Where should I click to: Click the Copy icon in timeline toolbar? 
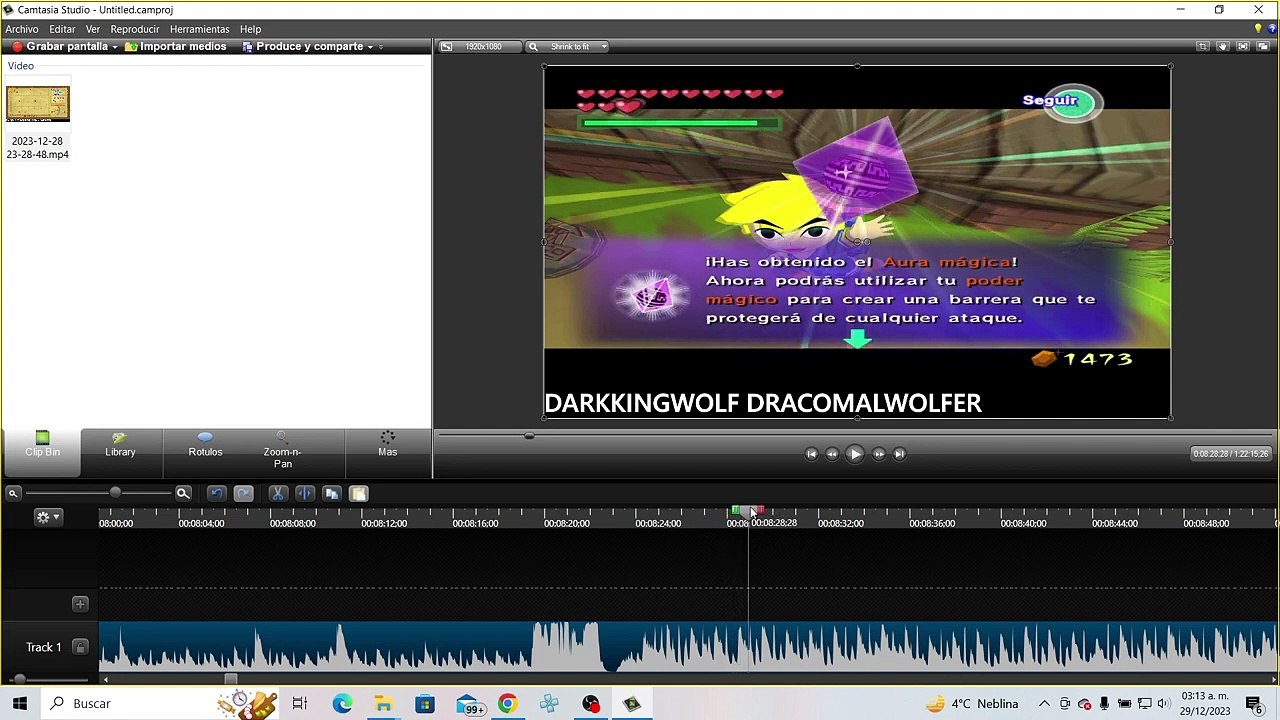click(x=332, y=493)
